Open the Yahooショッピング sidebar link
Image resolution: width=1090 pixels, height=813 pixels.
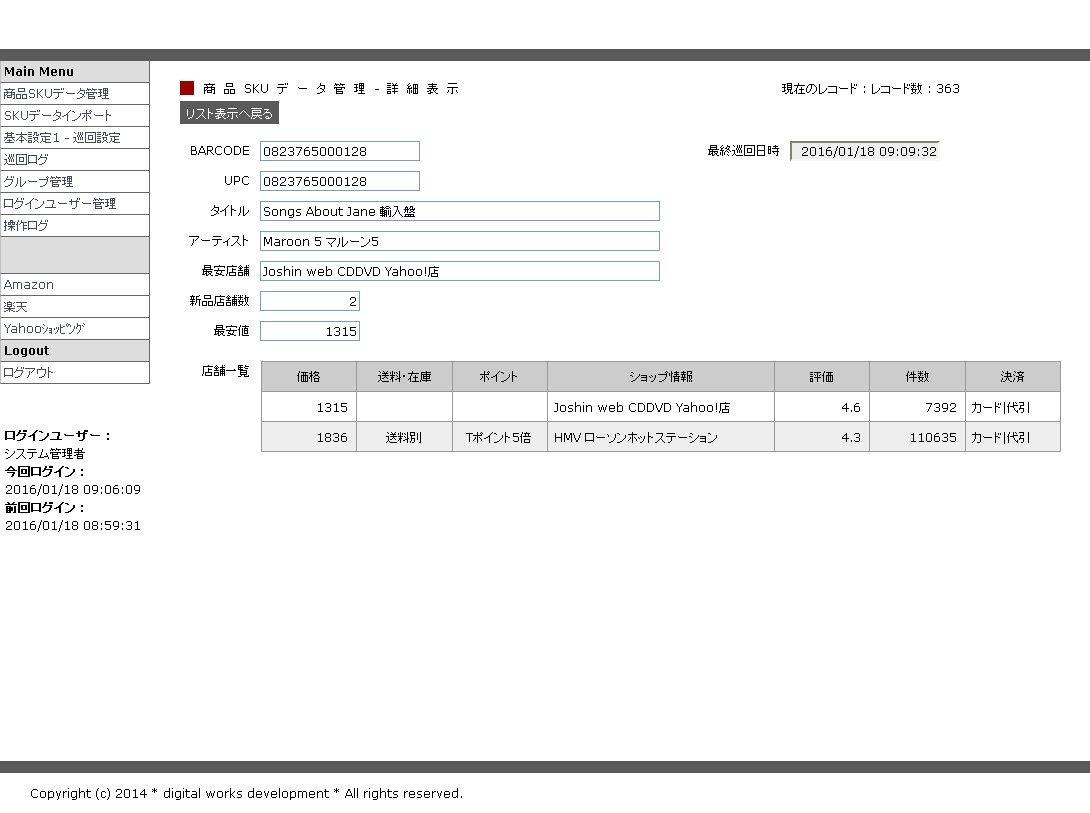click(x=74, y=329)
